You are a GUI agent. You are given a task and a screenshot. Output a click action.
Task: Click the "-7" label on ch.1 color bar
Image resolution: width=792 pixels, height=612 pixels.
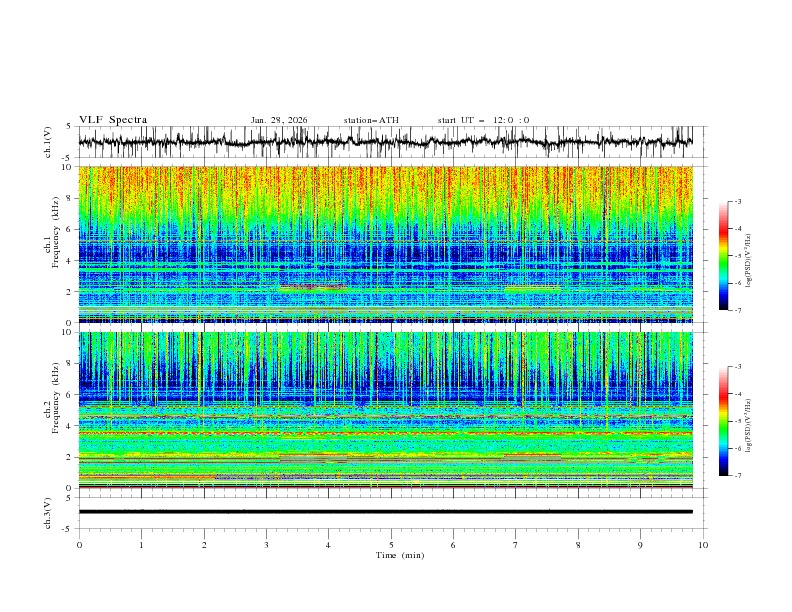coord(738,310)
